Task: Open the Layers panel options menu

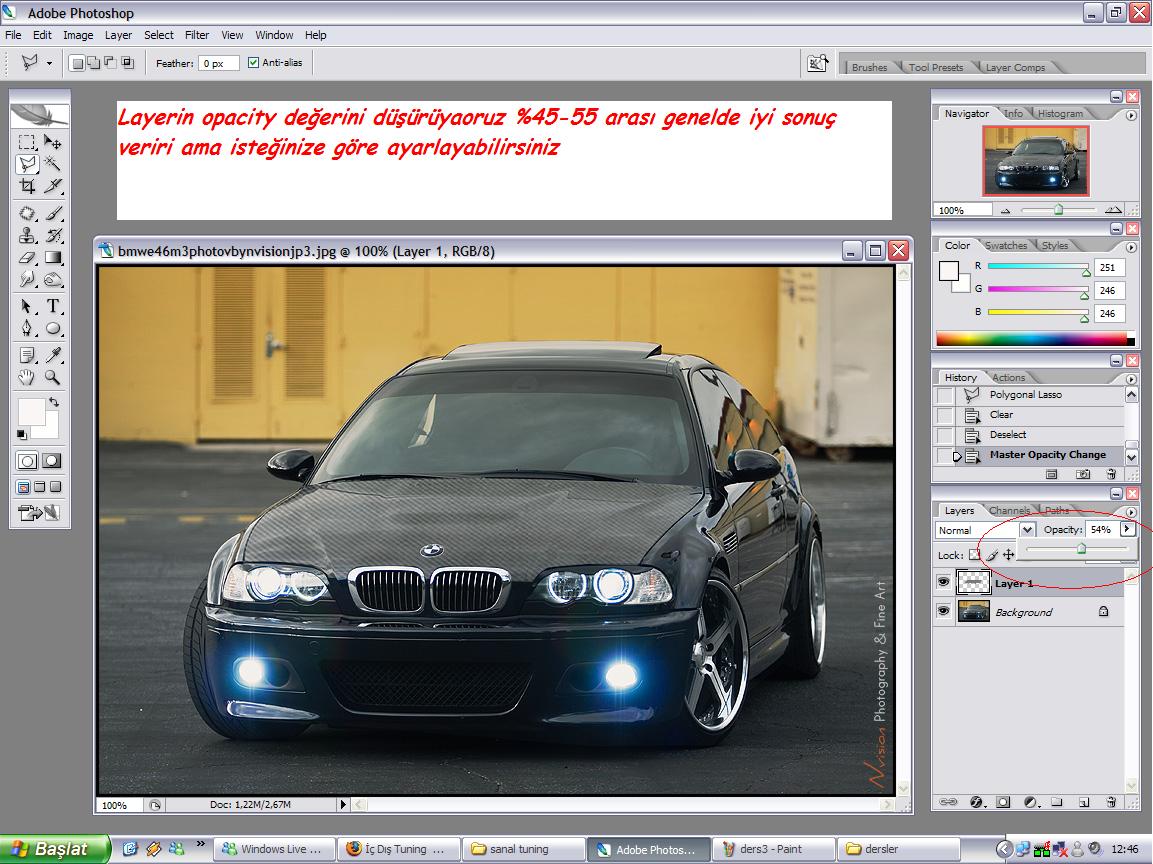Action: pyautogui.click(x=1131, y=512)
